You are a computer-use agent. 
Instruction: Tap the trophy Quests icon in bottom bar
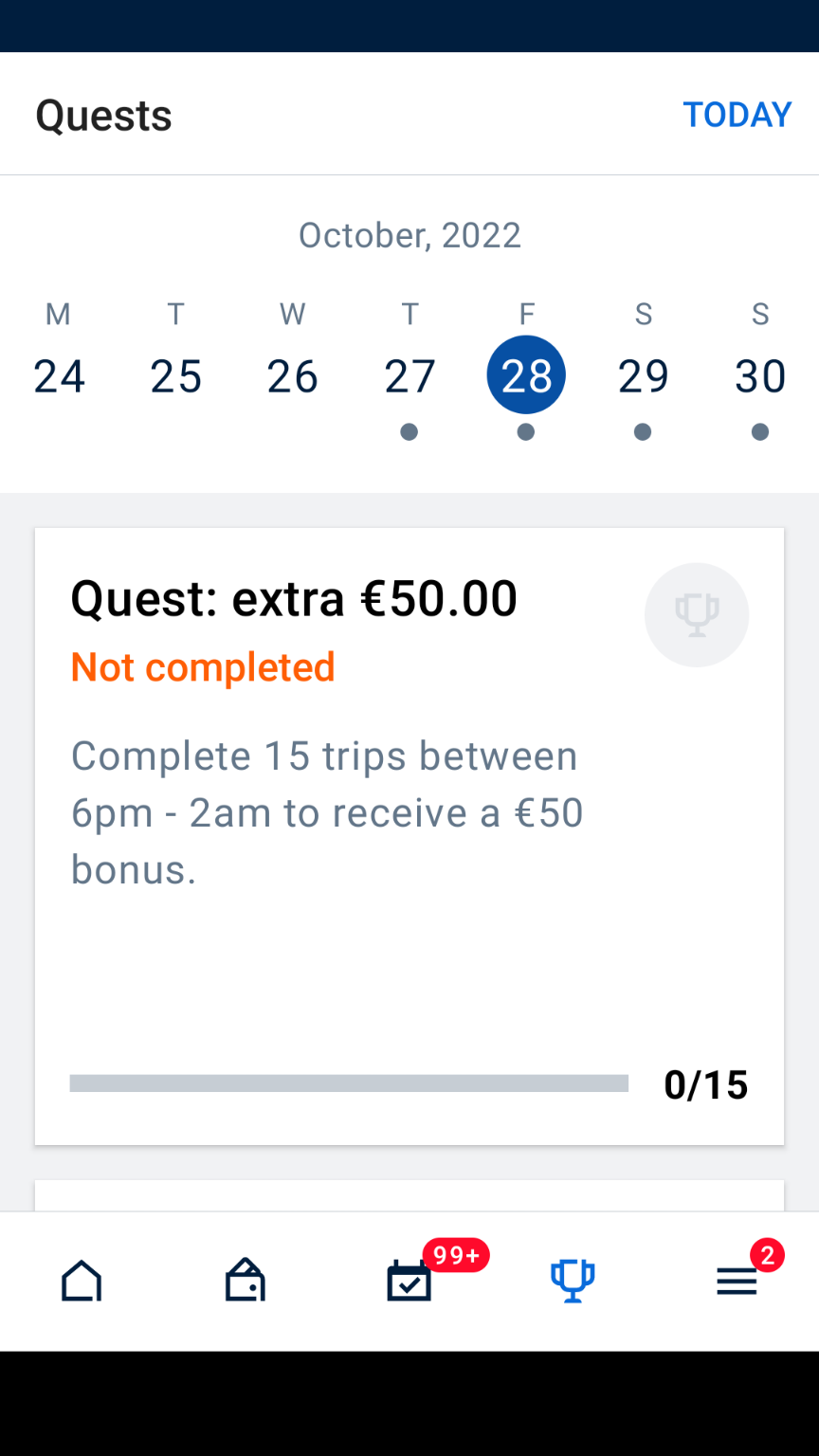pyautogui.click(x=573, y=1282)
